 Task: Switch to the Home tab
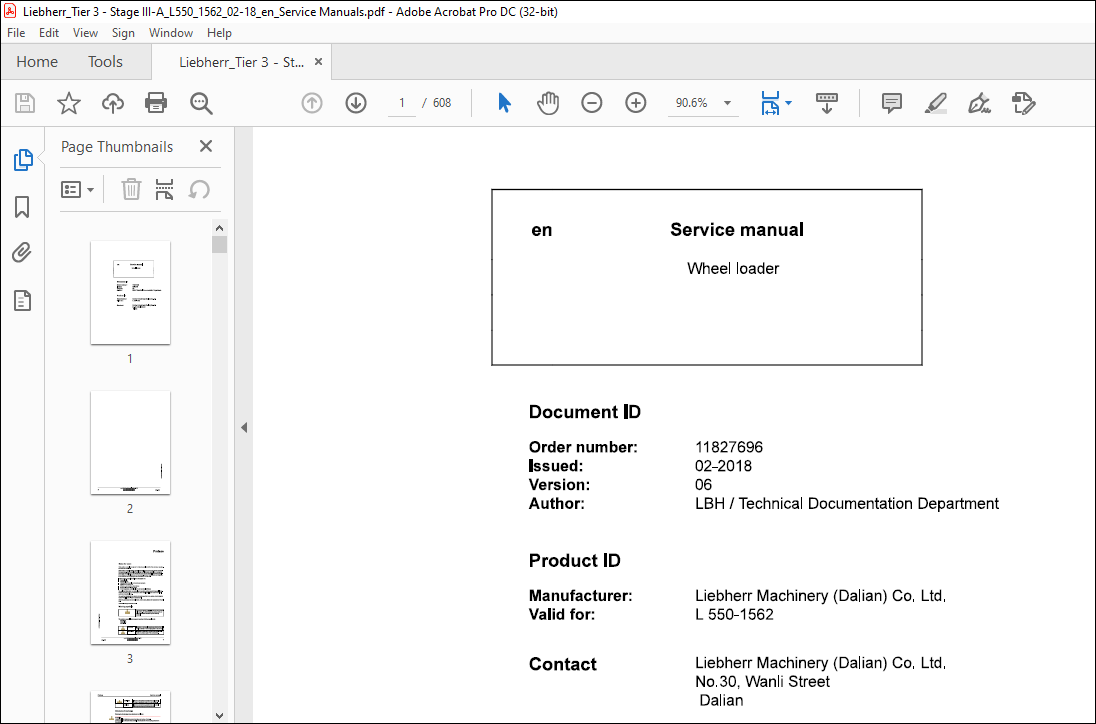pyautogui.click(x=37, y=61)
